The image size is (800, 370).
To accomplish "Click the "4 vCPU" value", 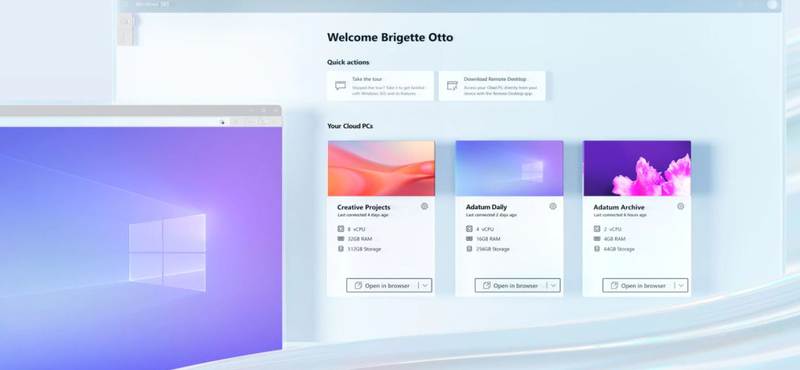I will 485,230.
